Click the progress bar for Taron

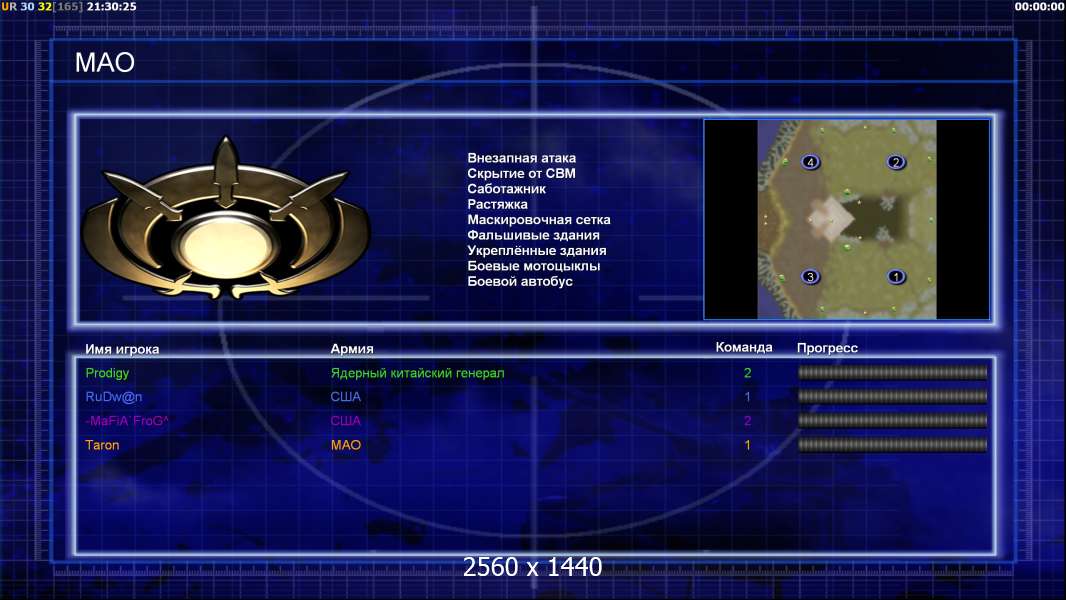pyautogui.click(x=892, y=445)
